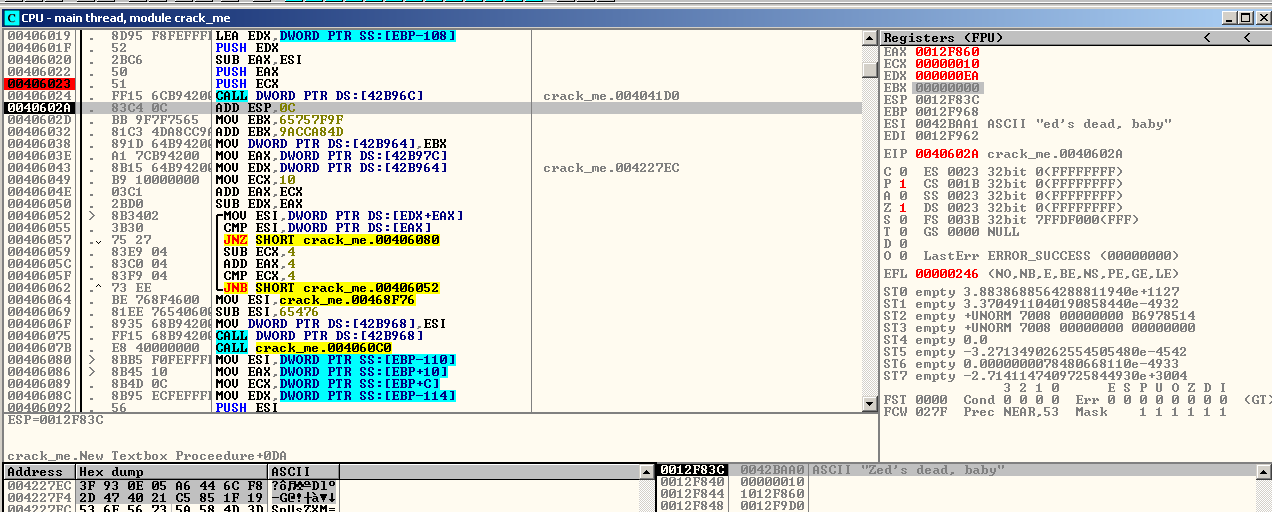Image resolution: width=1272 pixels, height=512 pixels.
Task: Maximize the CPU child window
Action: (1245, 18)
